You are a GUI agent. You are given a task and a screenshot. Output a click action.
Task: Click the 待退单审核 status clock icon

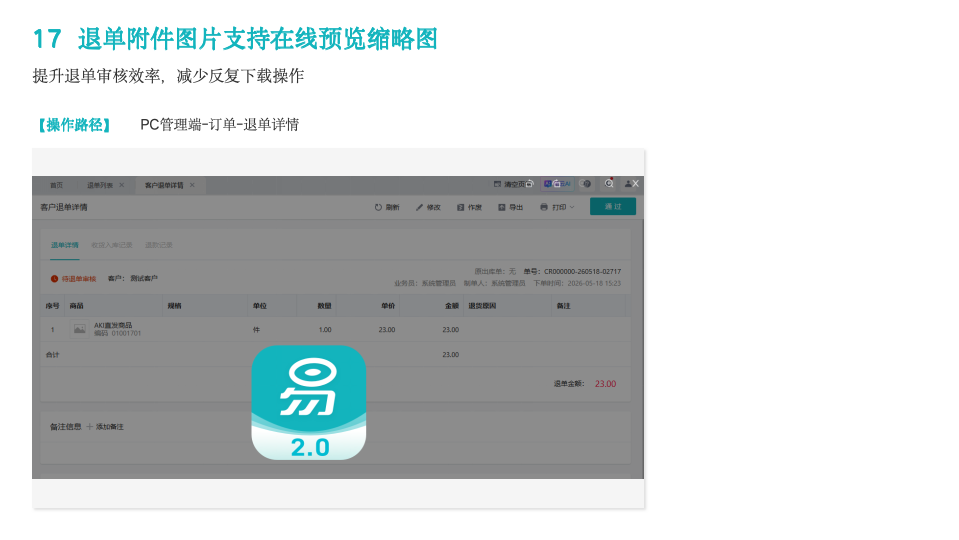pyautogui.click(x=54, y=279)
